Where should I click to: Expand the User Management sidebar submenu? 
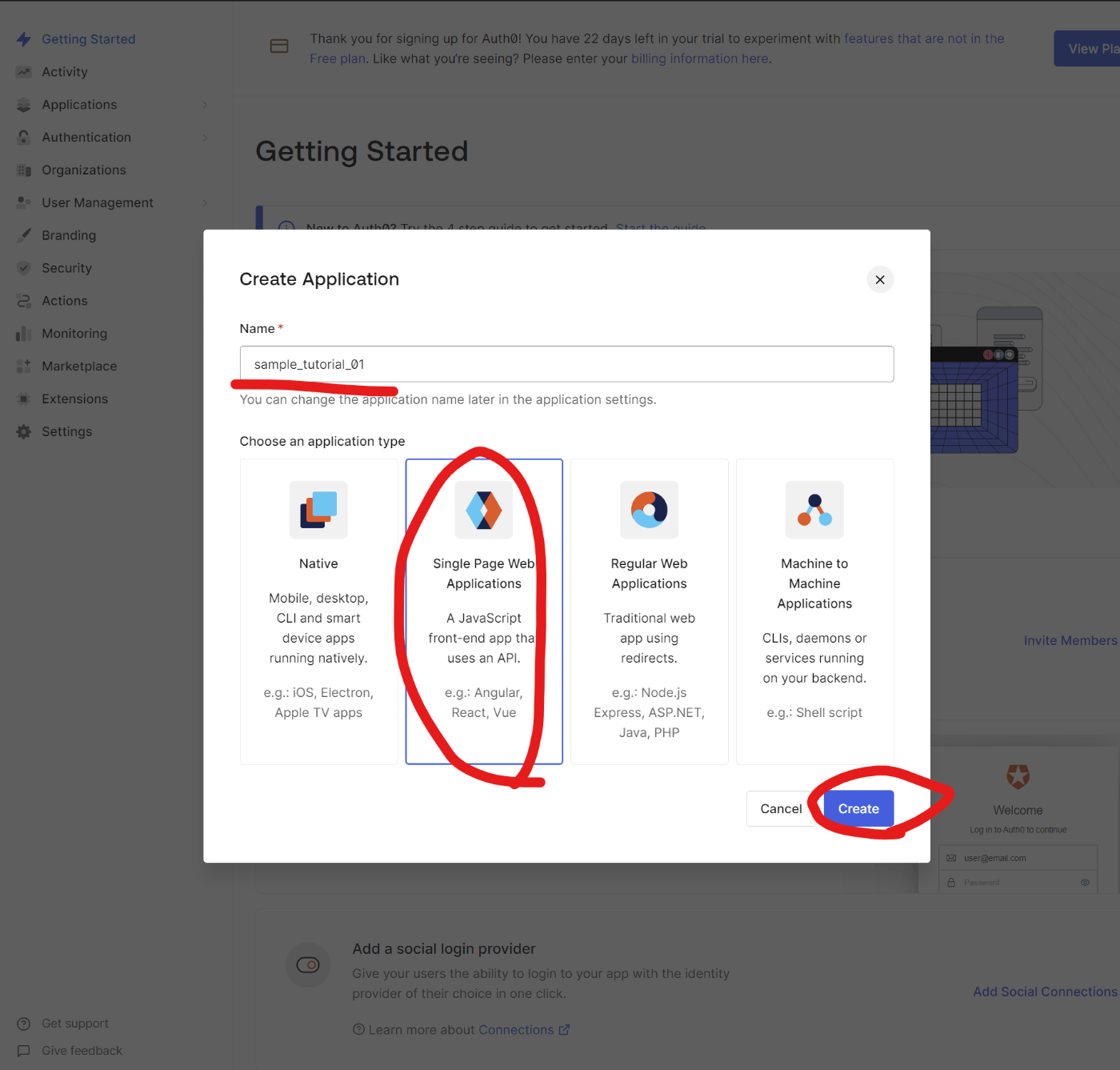click(205, 202)
